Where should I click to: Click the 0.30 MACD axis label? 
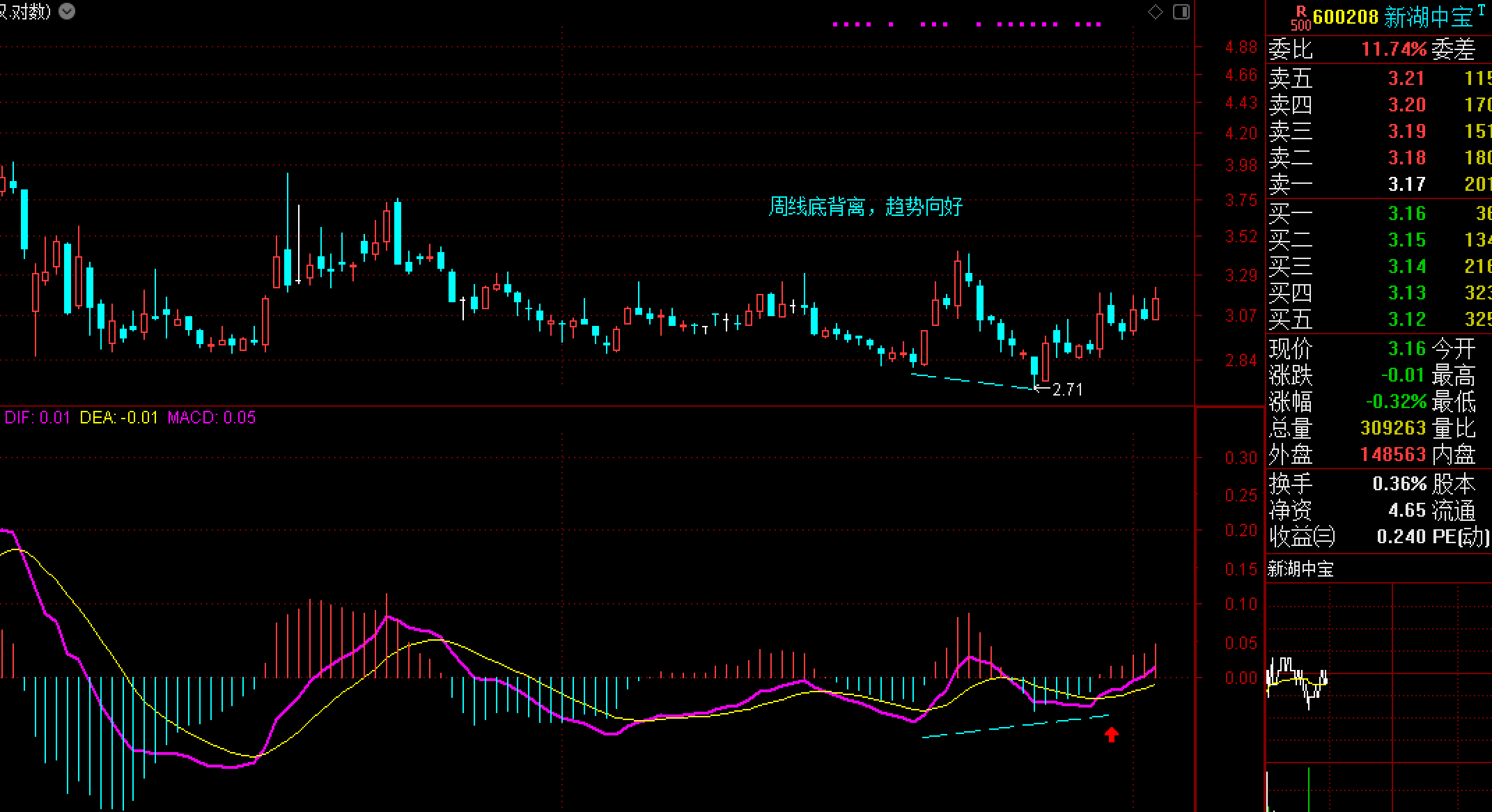tap(1241, 458)
